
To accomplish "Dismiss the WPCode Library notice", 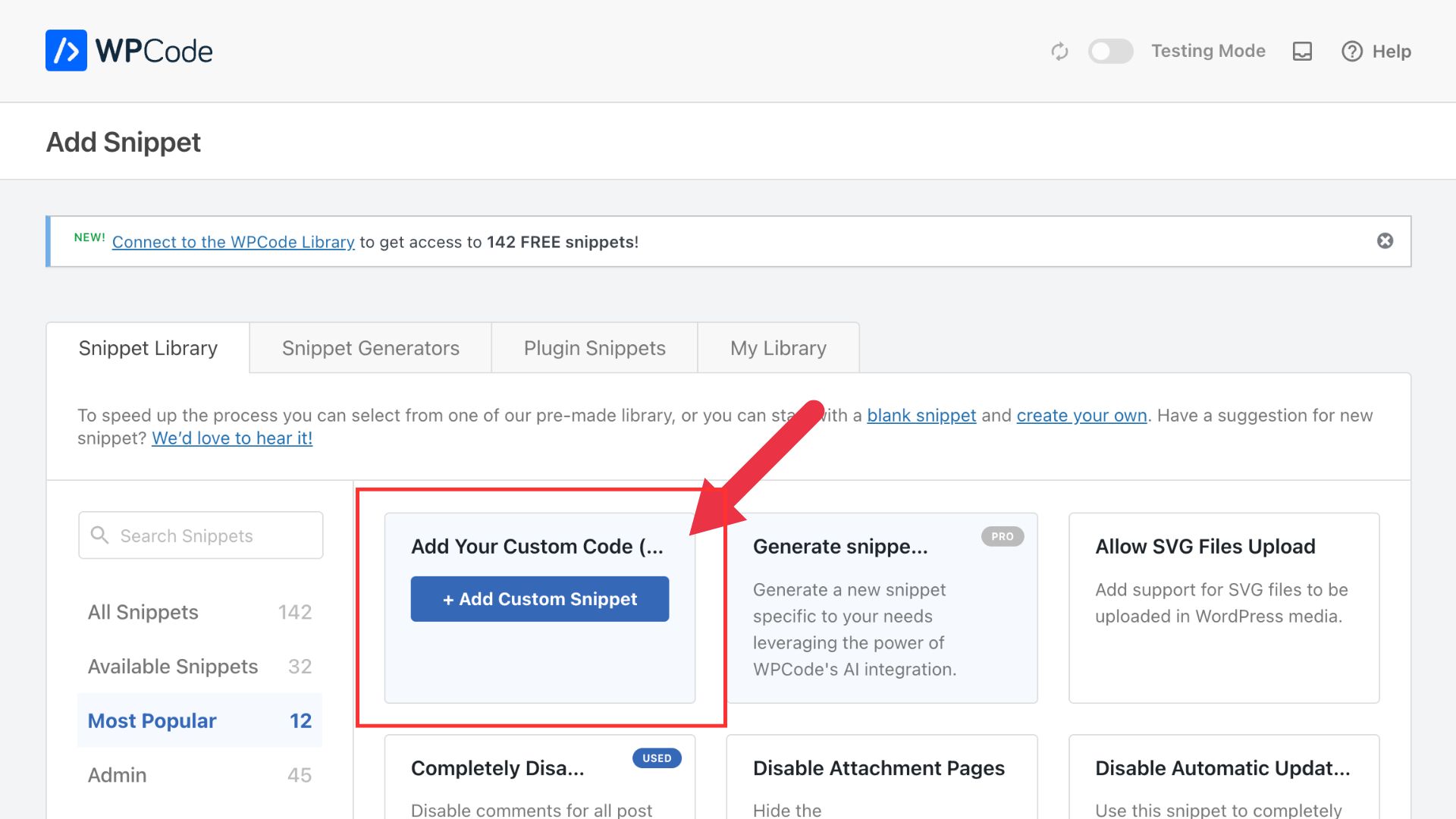I will click(1385, 240).
